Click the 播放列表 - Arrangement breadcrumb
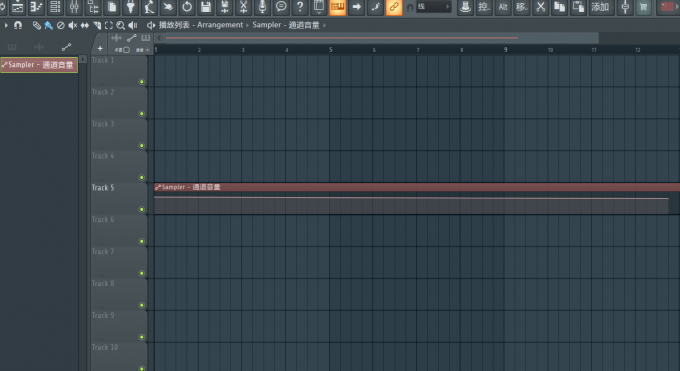 [201, 25]
